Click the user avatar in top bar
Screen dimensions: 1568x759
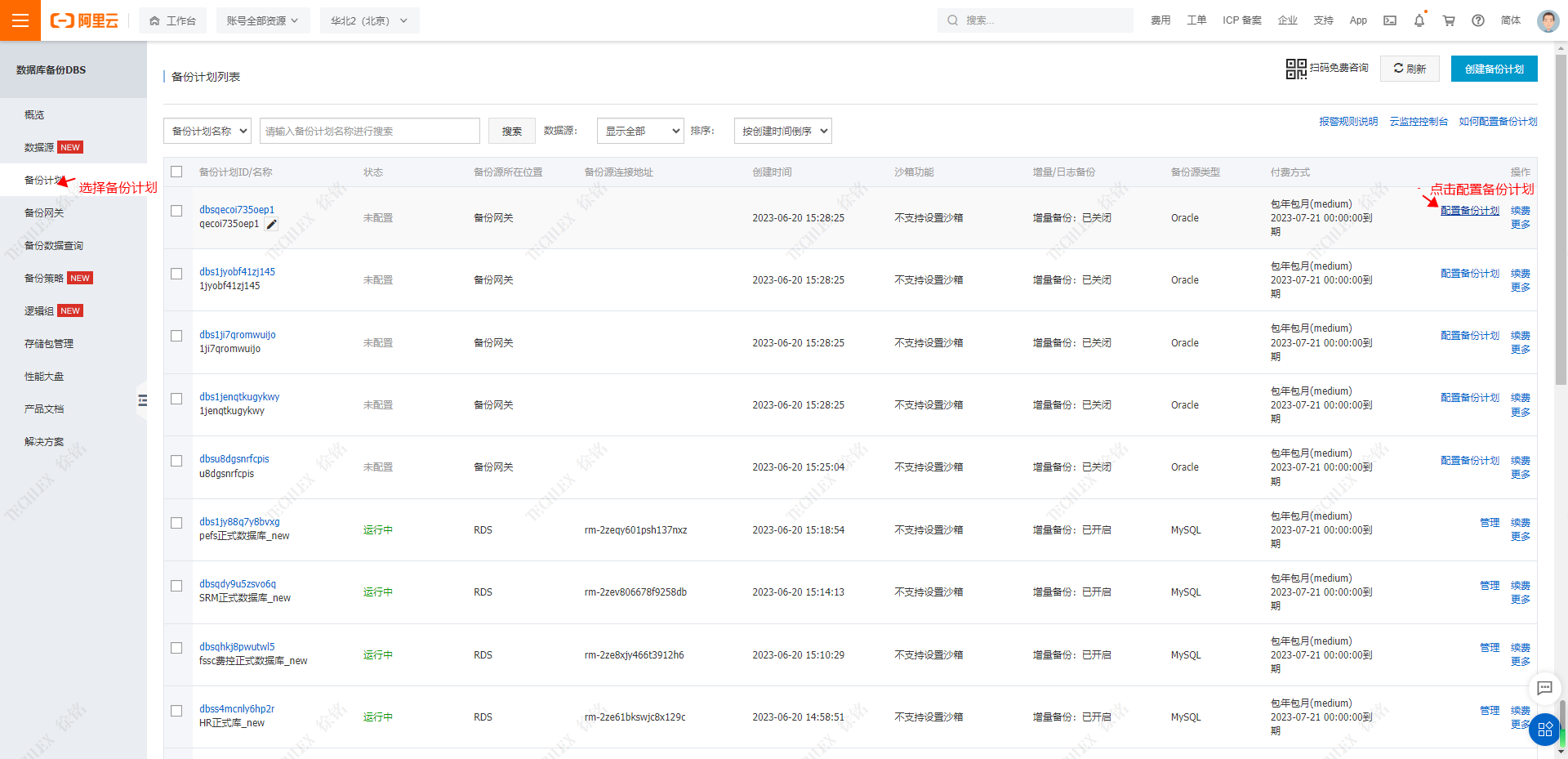1548,20
